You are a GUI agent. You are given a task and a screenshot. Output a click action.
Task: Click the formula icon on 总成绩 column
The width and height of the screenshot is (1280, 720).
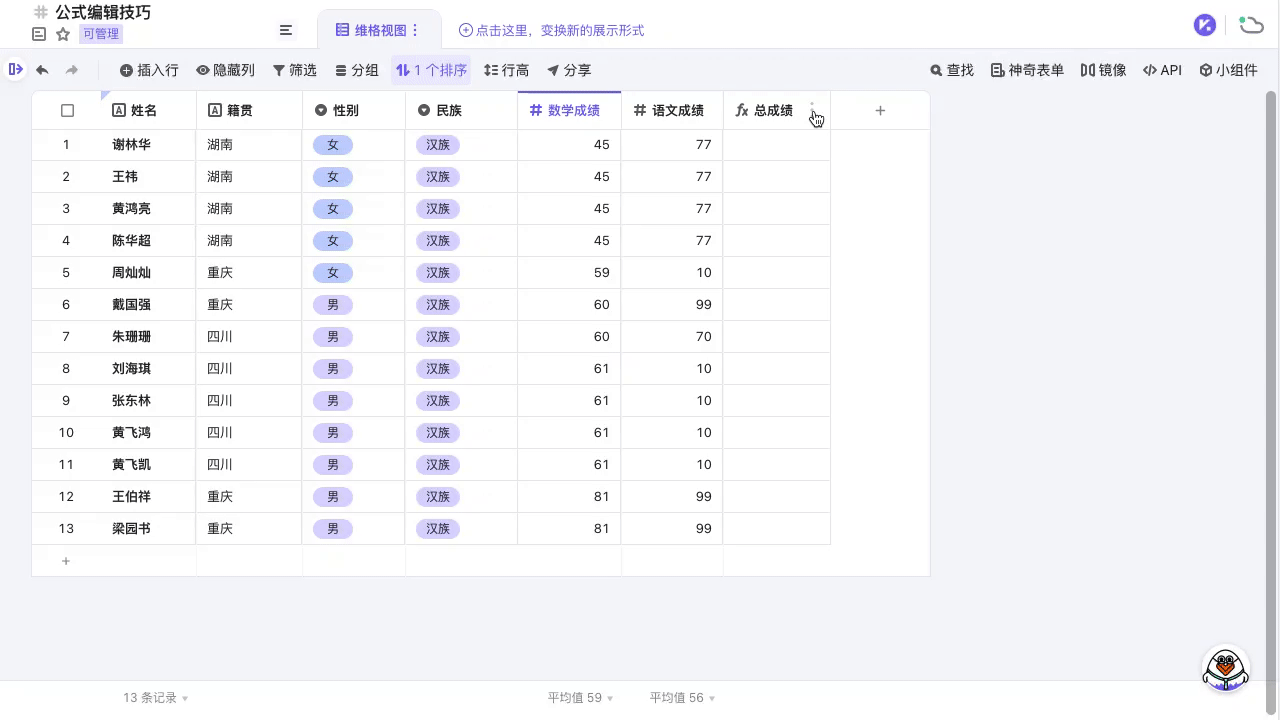(742, 110)
